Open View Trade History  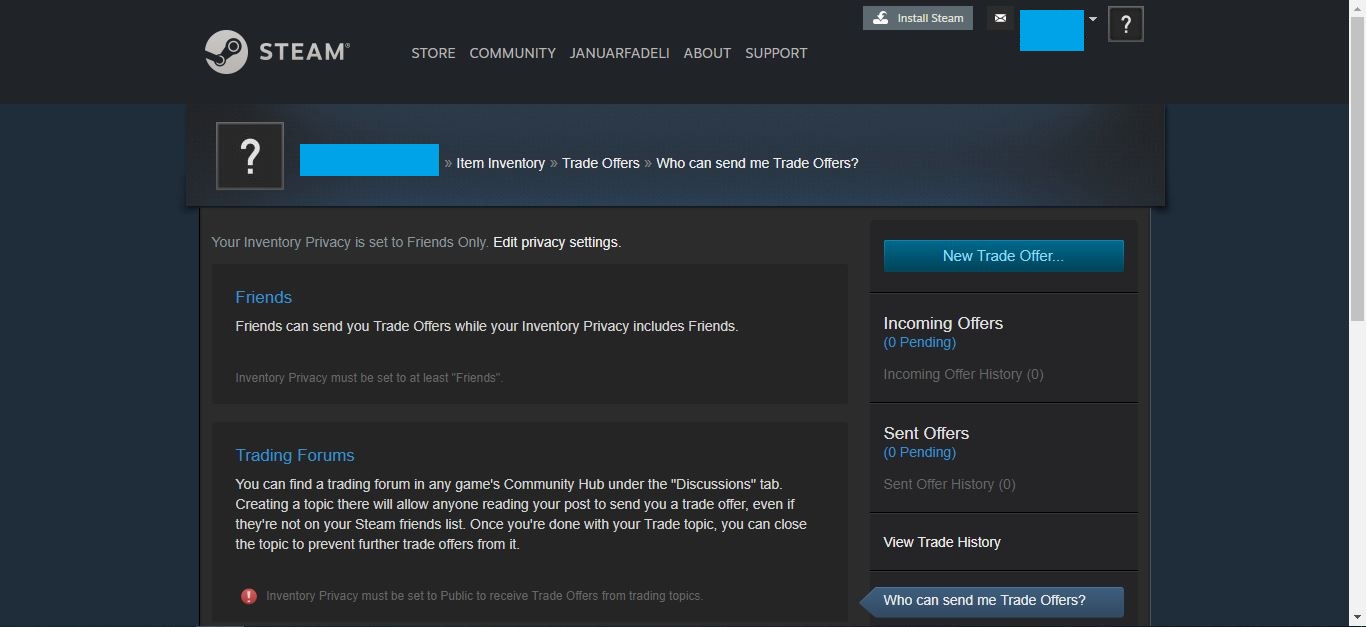(942, 542)
